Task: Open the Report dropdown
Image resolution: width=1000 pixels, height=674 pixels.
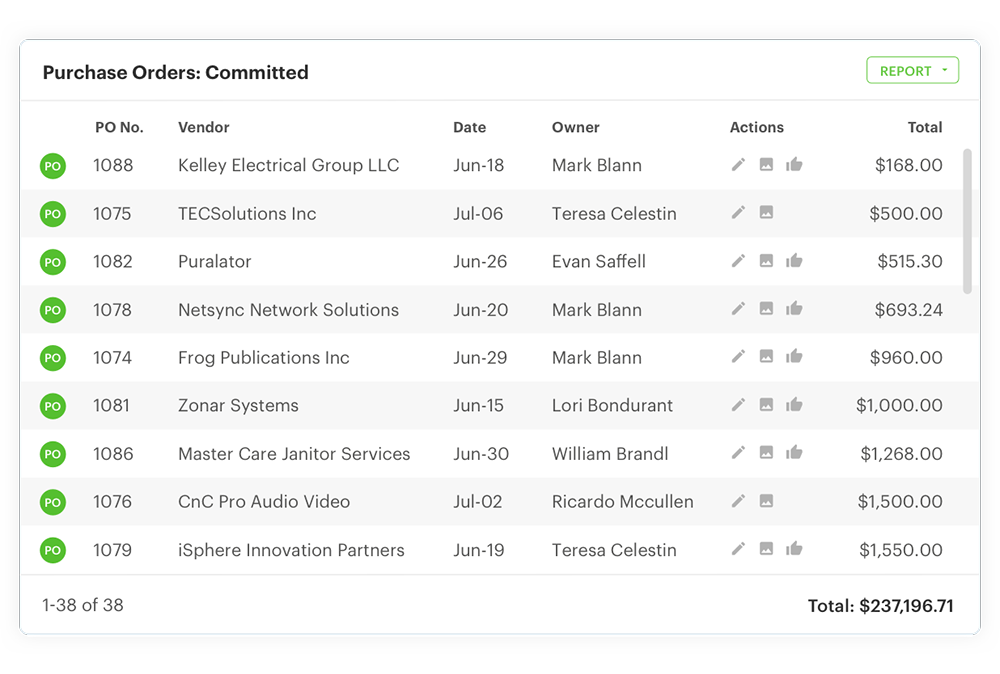Action: pyautogui.click(x=912, y=71)
